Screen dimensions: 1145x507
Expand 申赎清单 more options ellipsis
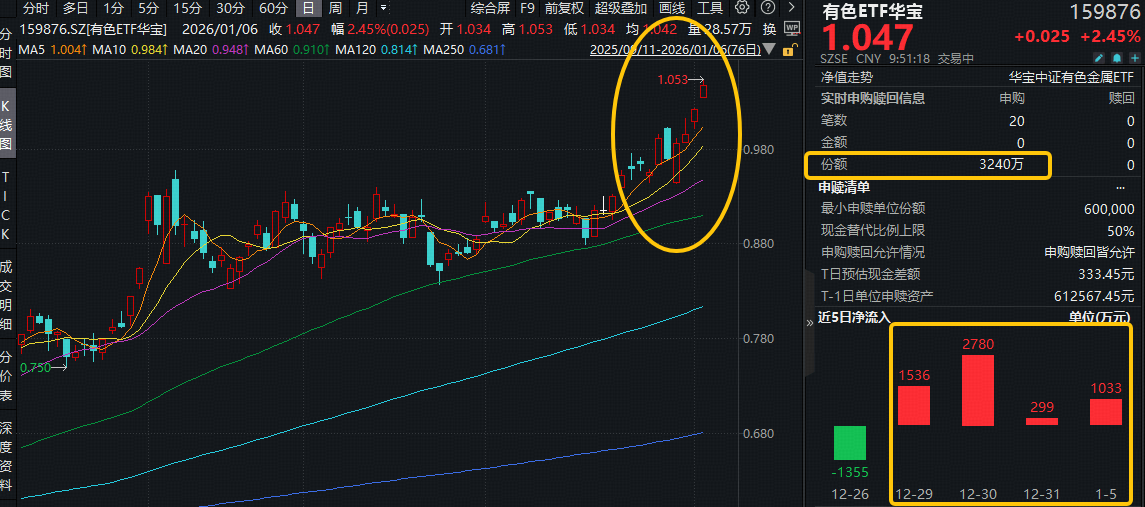[1120, 187]
